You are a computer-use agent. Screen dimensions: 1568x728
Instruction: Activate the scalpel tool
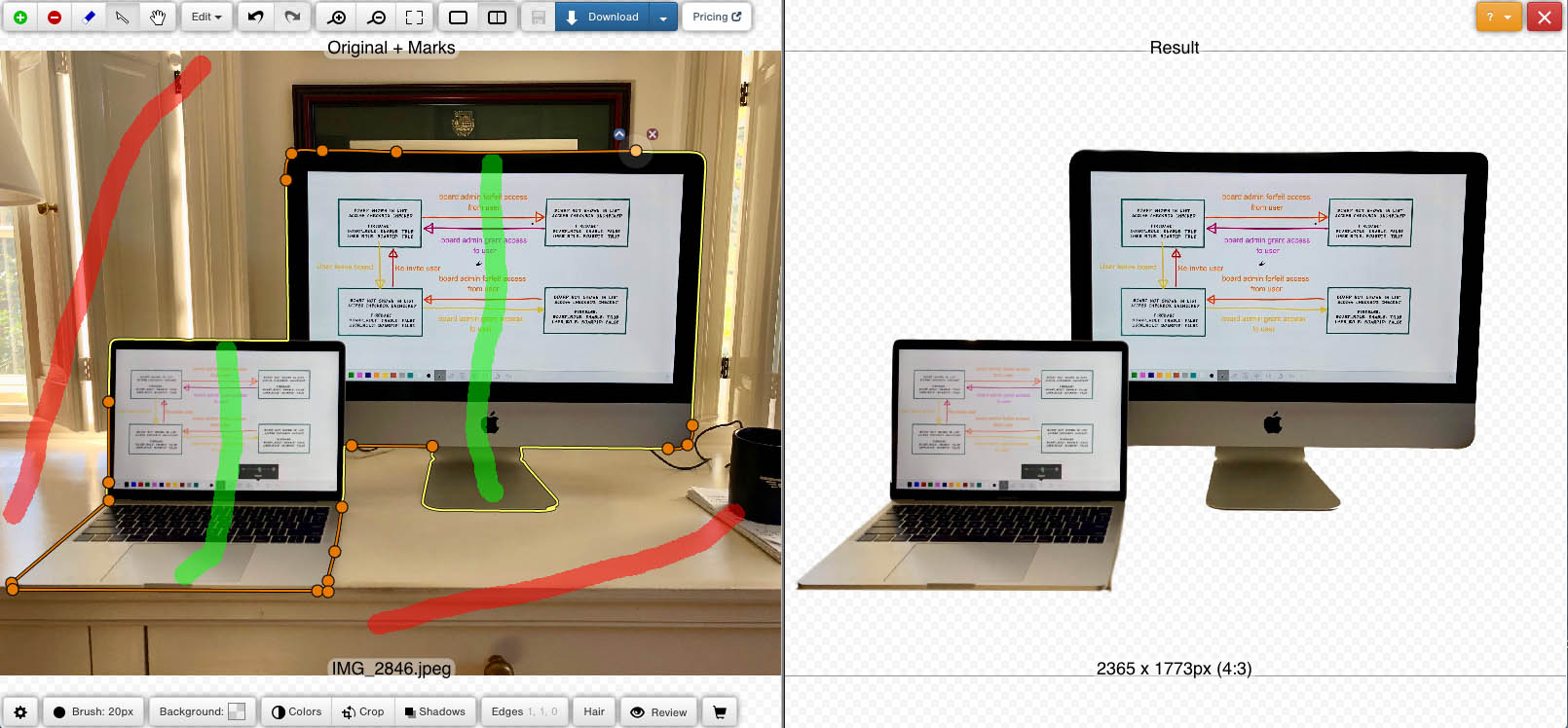coord(123,18)
